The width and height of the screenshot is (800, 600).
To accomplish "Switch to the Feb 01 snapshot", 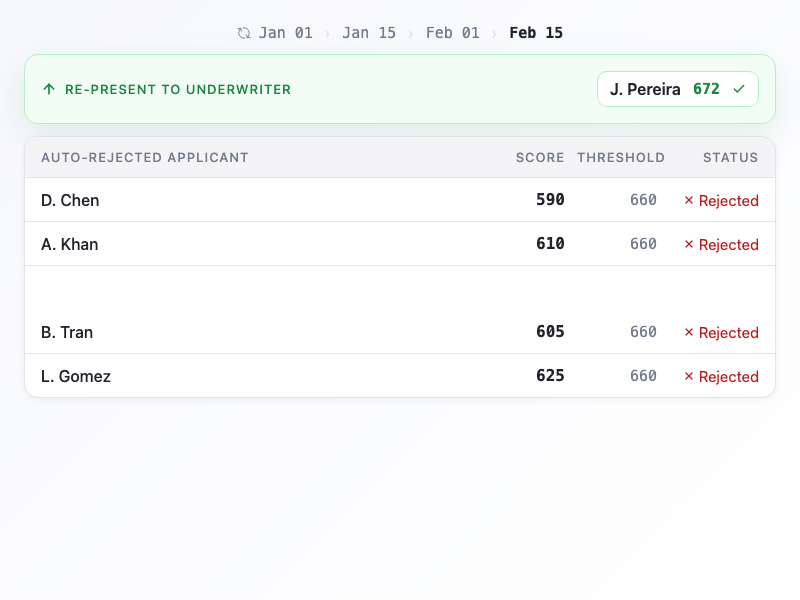I will tap(453, 33).
